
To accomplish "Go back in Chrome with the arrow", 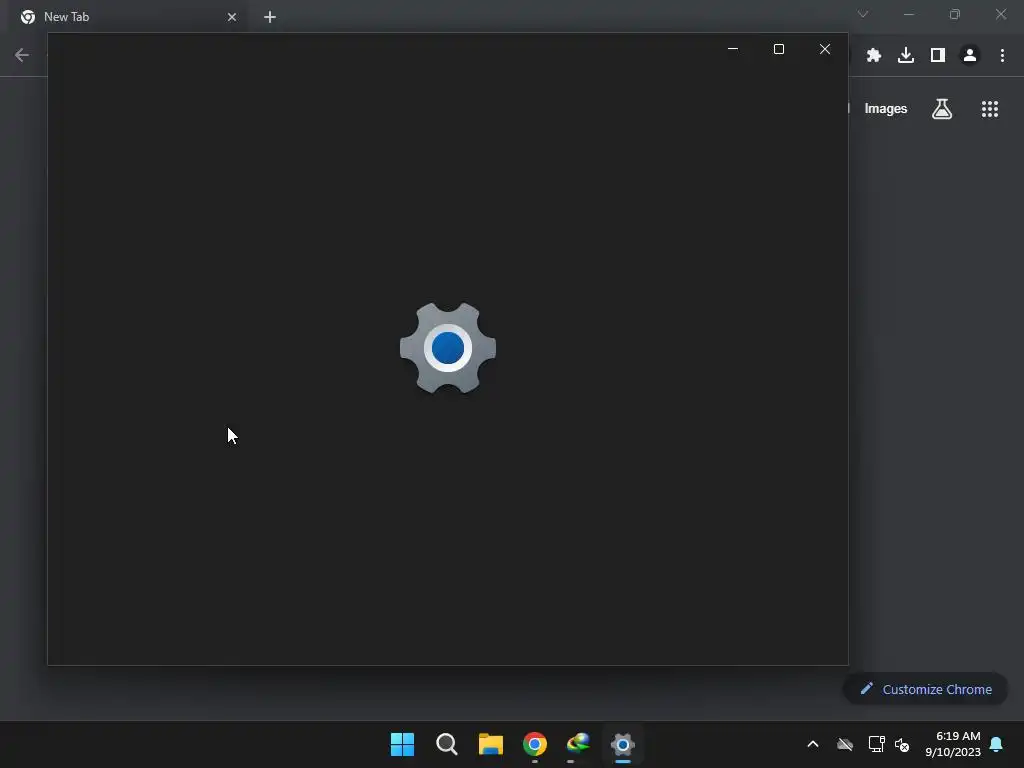I will [22, 56].
